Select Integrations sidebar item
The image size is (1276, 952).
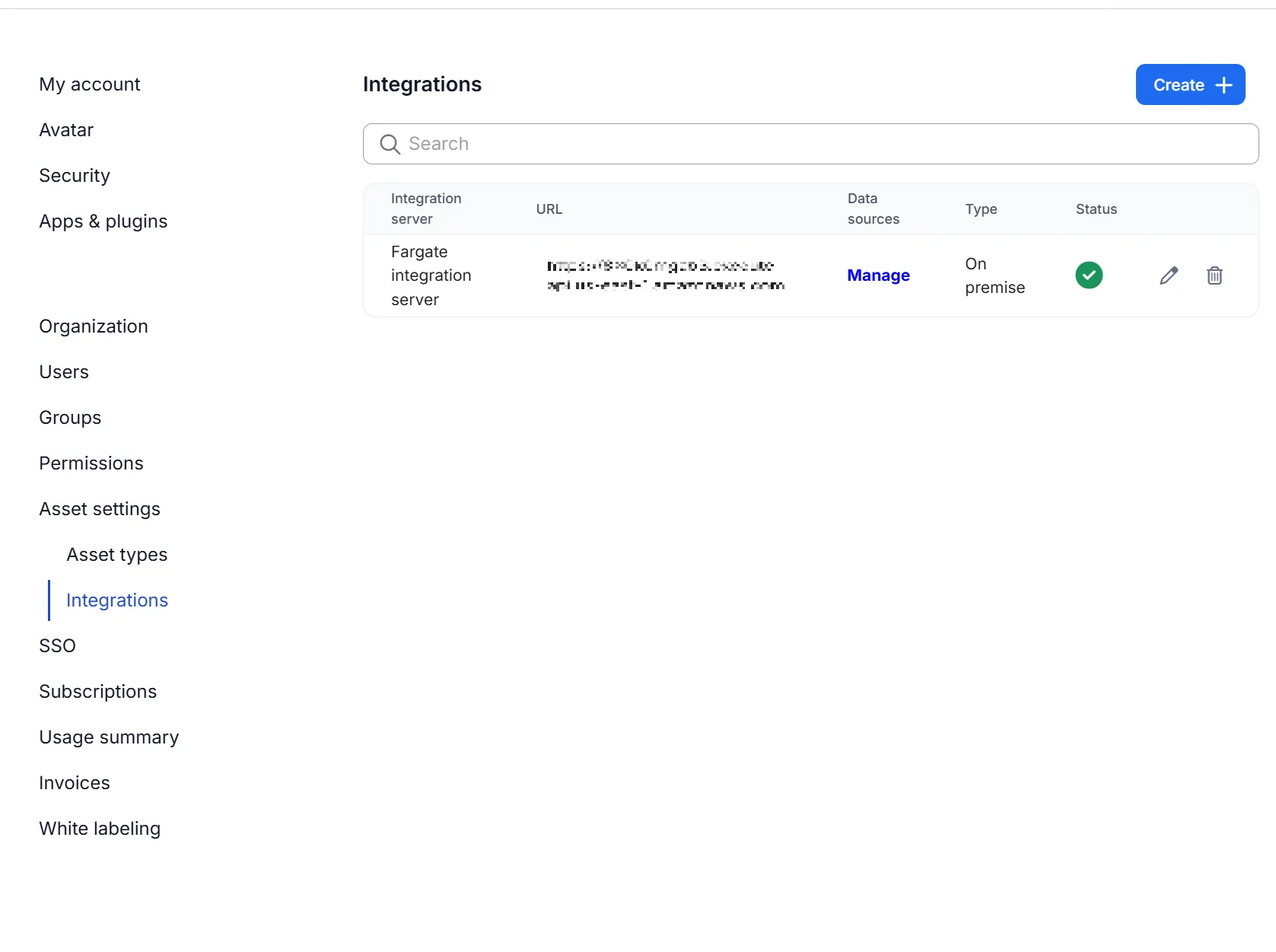(117, 600)
